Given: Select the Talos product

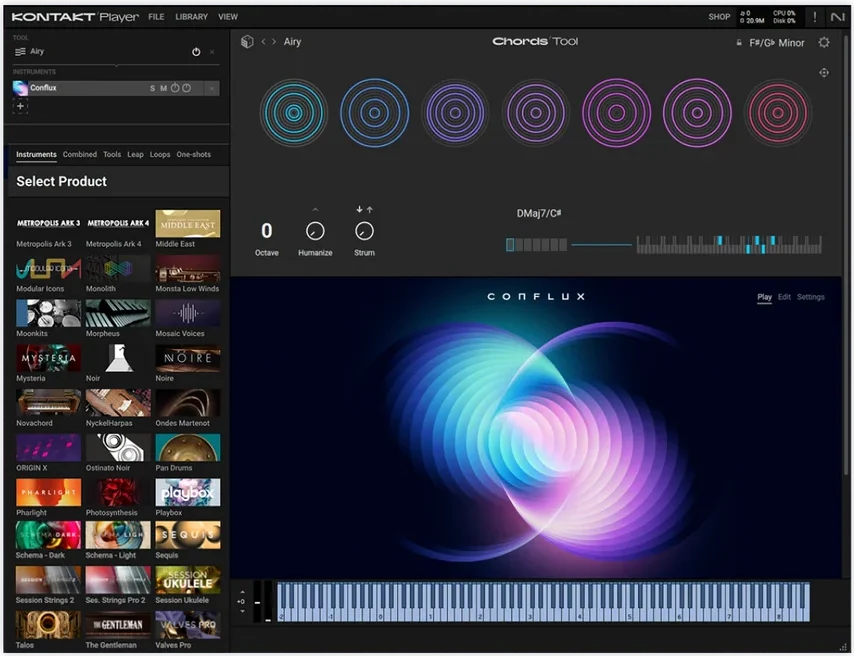Looking at the screenshot, I should (x=48, y=630).
